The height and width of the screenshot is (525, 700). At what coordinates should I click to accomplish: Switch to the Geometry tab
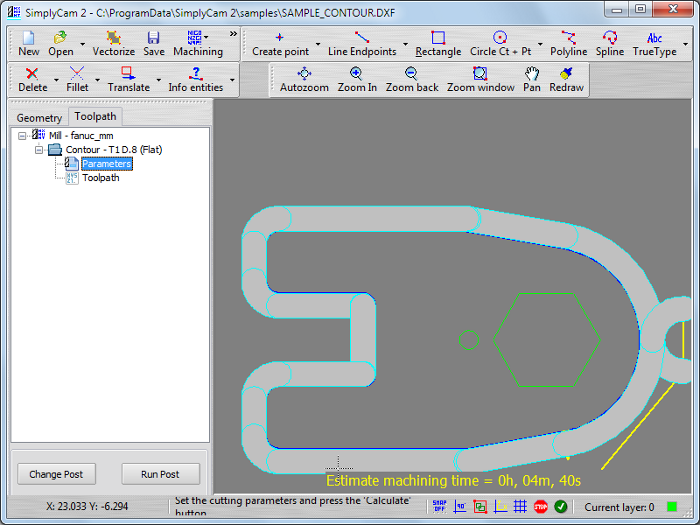pos(39,117)
